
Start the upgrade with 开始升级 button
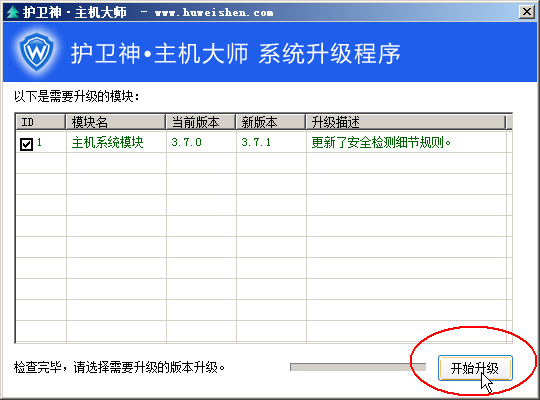pos(475,368)
